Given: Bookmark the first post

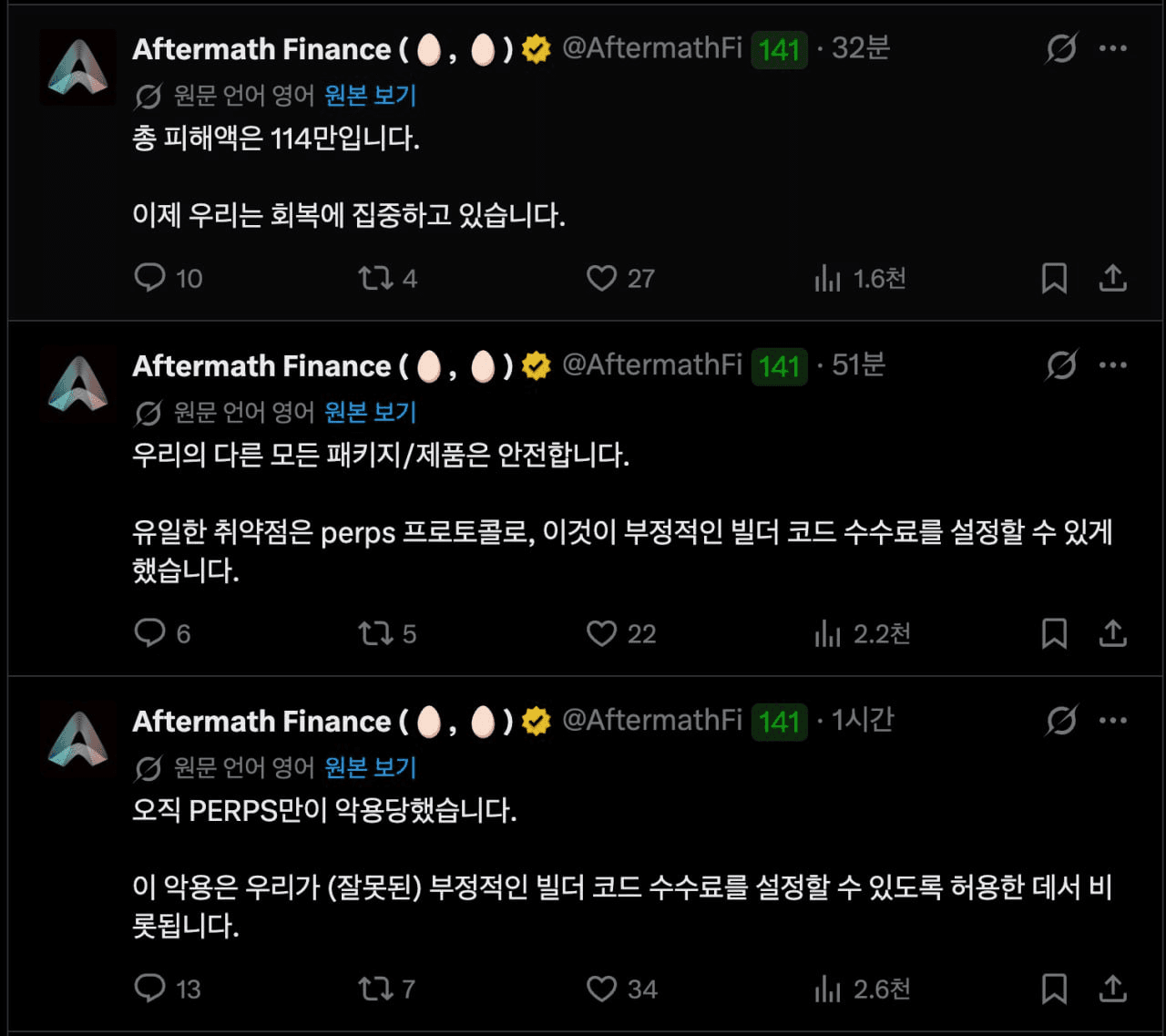Looking at the screenshot, I should coord(1054,278).
